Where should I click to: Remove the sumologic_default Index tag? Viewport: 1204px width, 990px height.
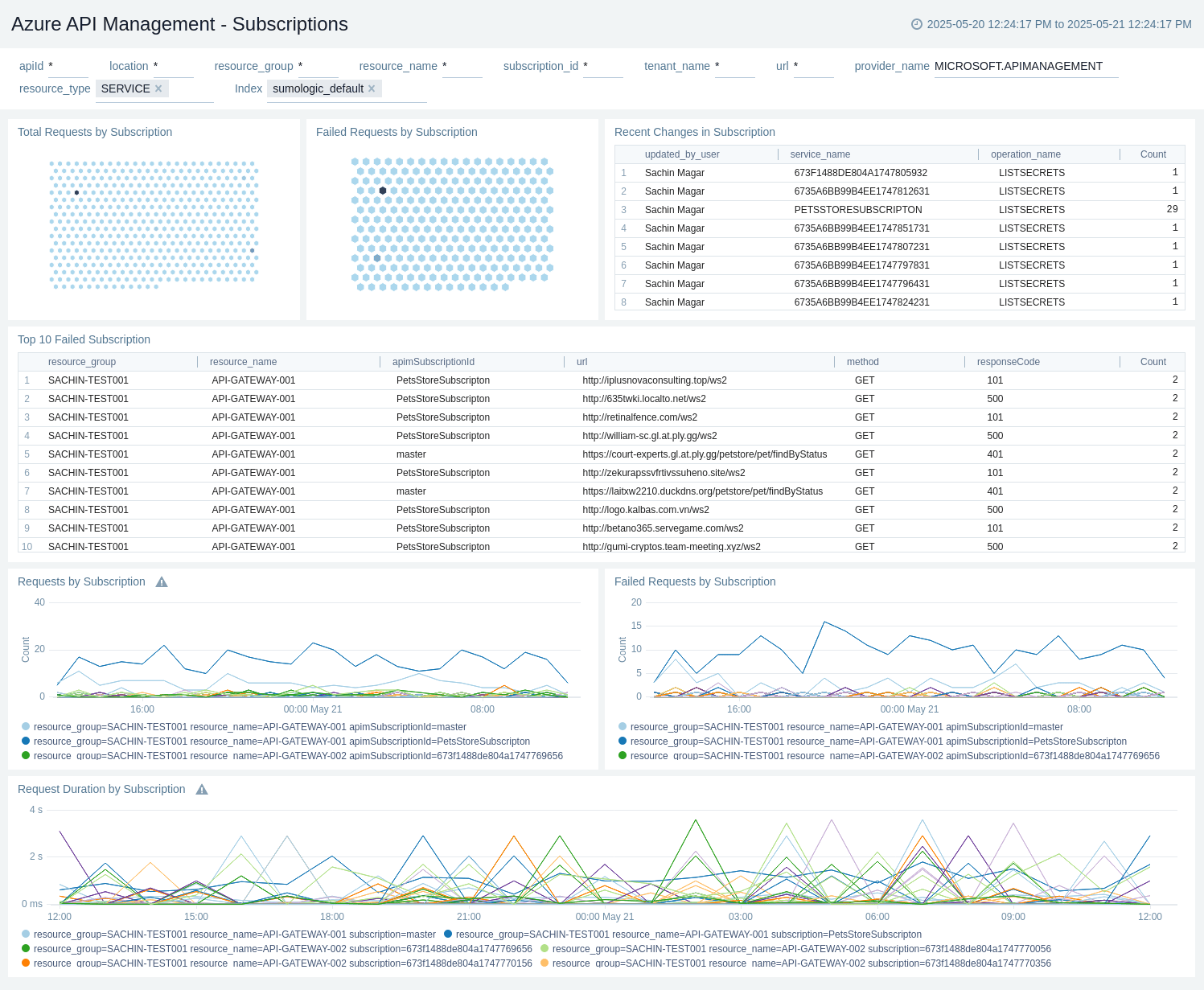click(x=372, y=88)
